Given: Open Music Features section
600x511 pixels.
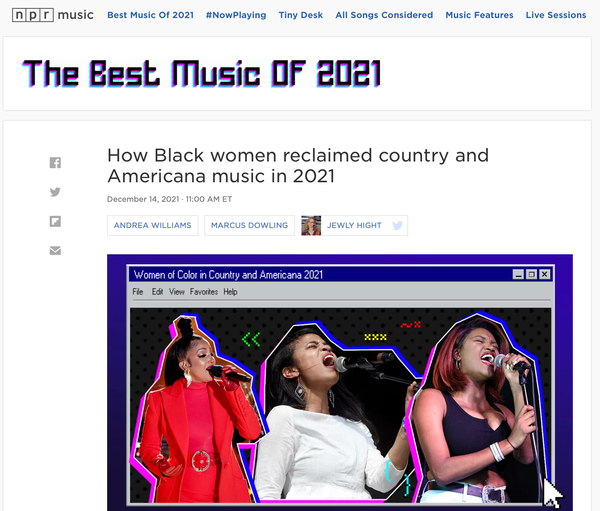Looking at the screenshot, I should tap(479, 15).
